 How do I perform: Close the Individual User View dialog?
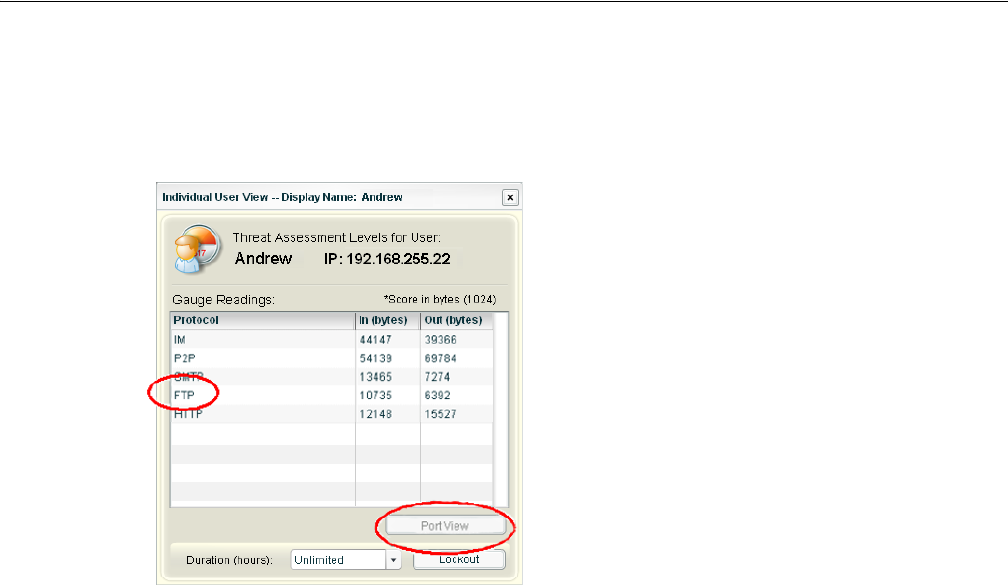click(509, 197)
